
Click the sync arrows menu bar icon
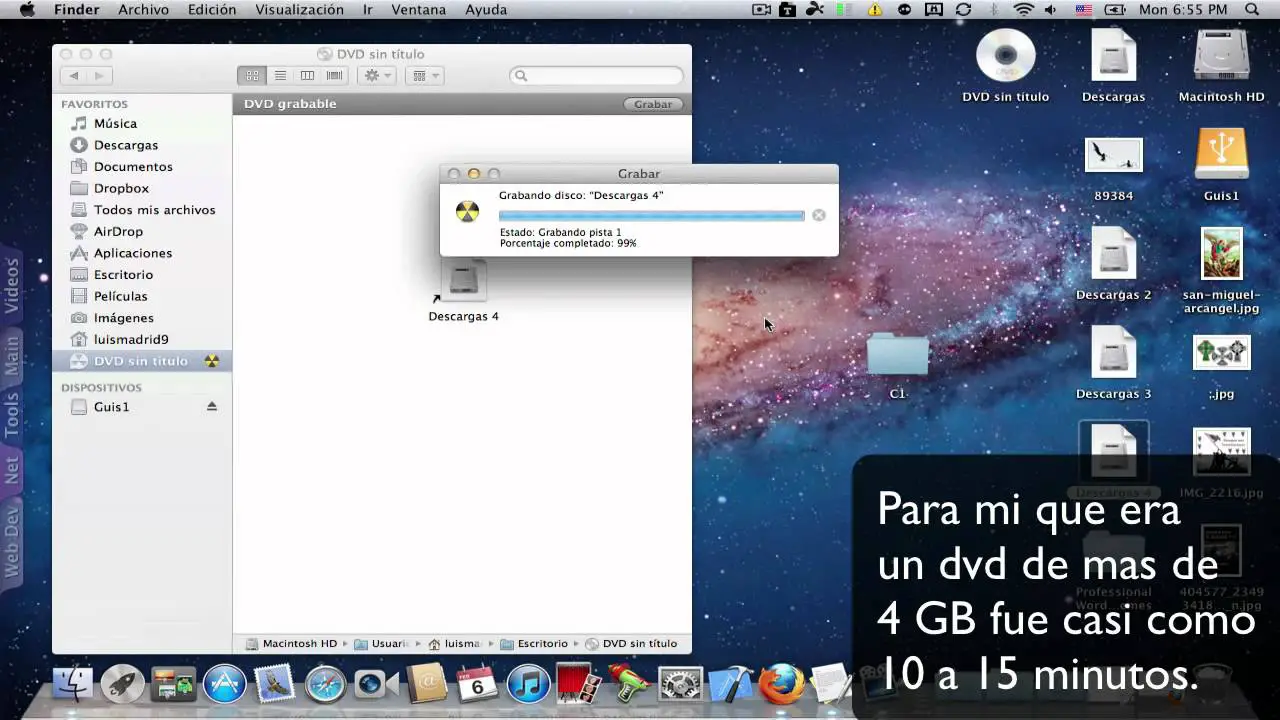[963, 10]
